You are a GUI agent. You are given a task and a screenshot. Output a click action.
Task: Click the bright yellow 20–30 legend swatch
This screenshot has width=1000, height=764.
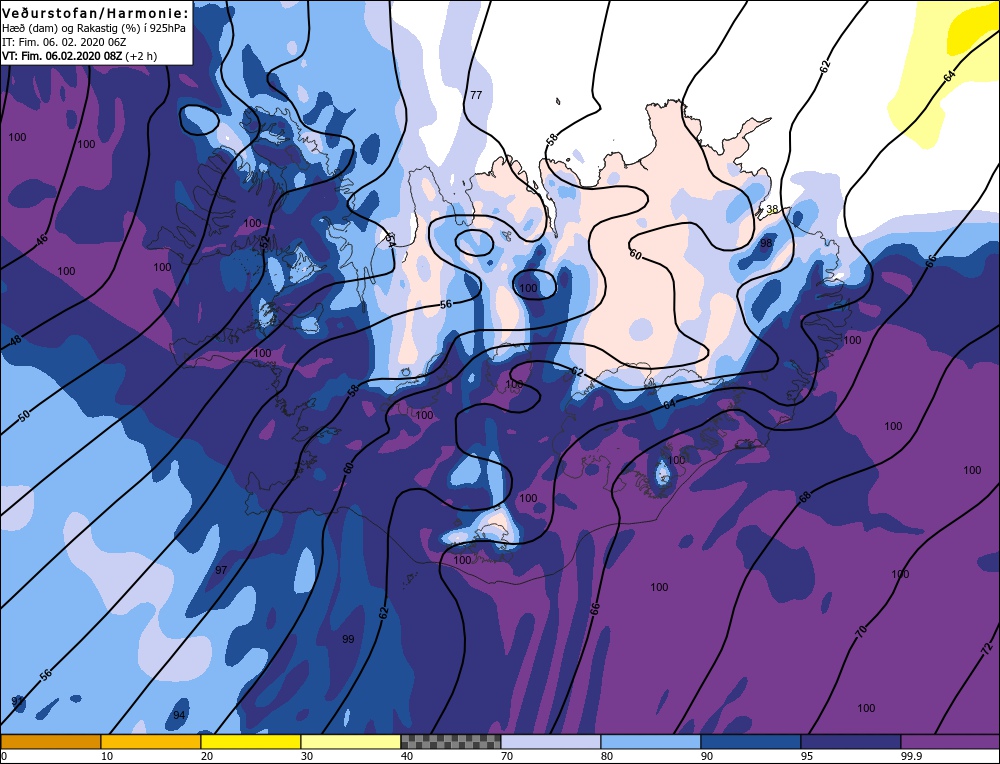tap(251, 742)
